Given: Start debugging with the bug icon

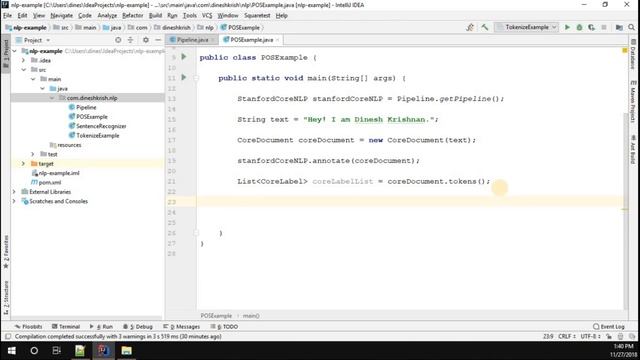Looking at the screenshot, I should (579, 27).
